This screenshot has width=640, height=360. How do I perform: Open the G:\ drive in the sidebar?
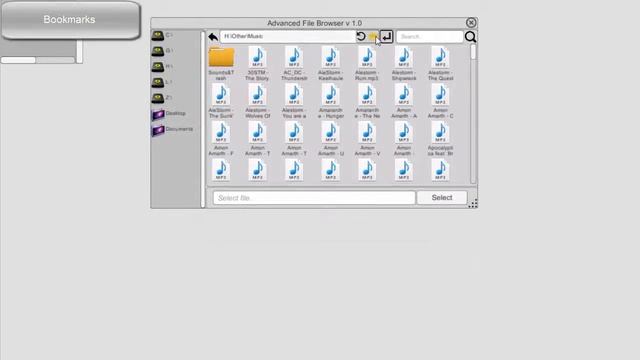click(x=162, y=51)
